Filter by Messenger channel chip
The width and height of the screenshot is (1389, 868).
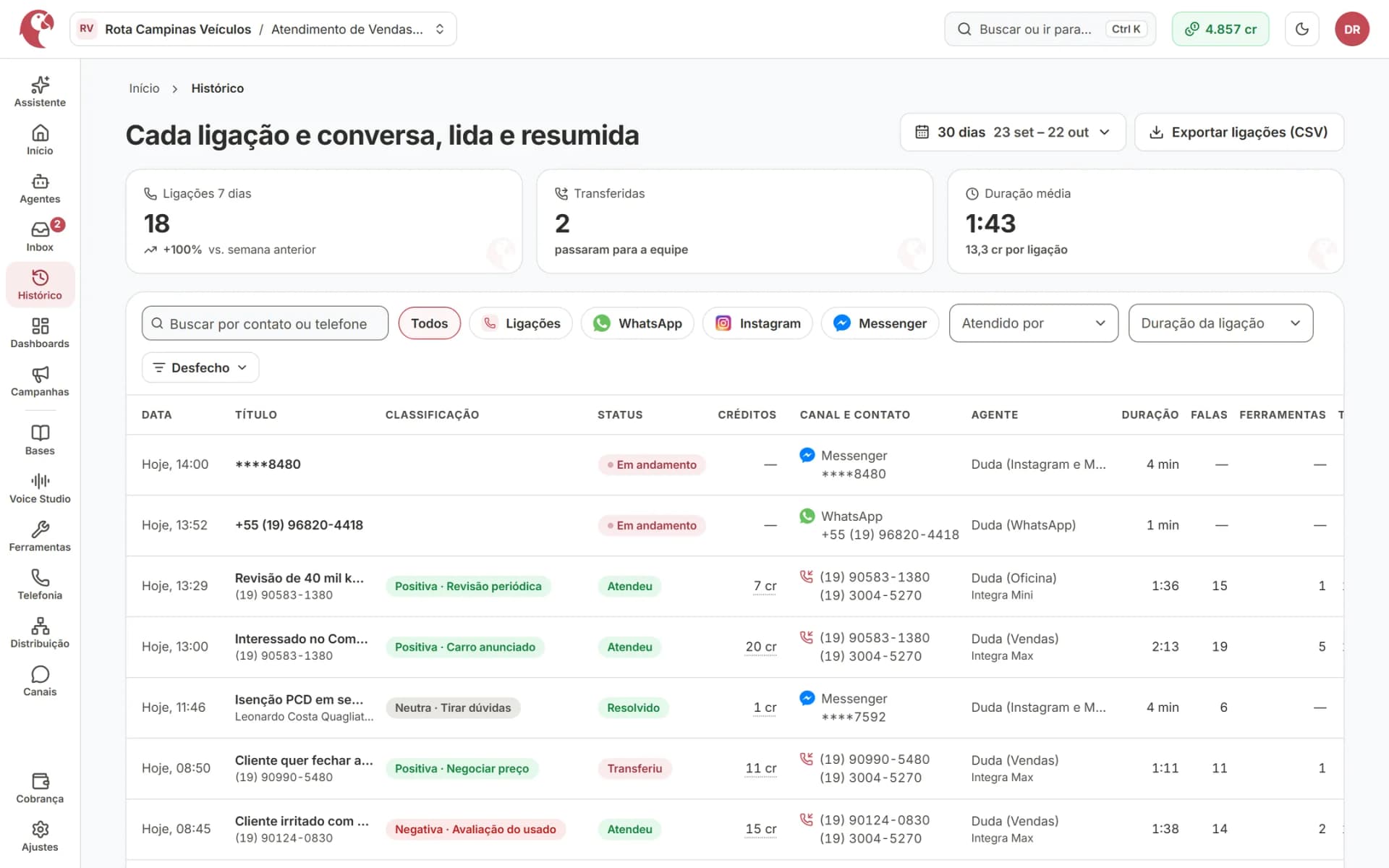[880, 323]
